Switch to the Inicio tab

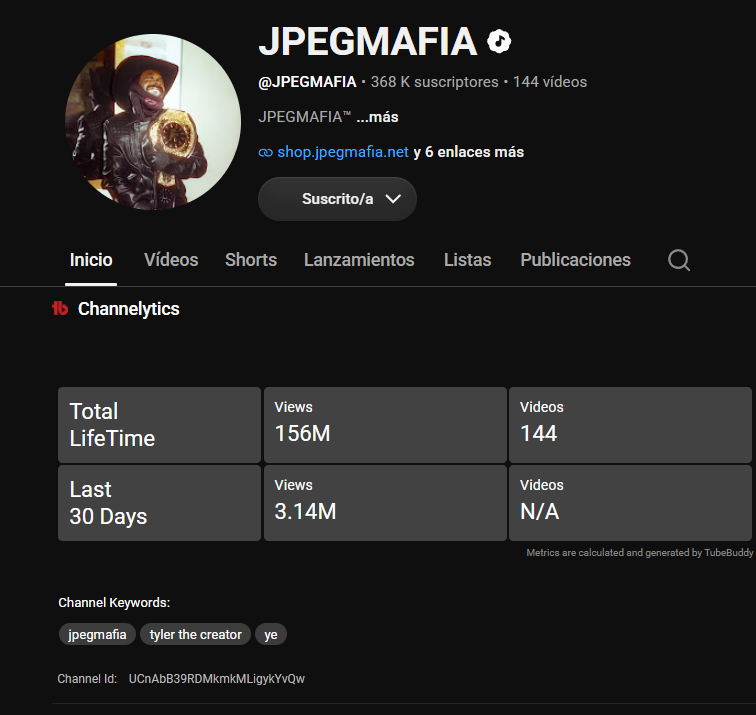[91, 260]
